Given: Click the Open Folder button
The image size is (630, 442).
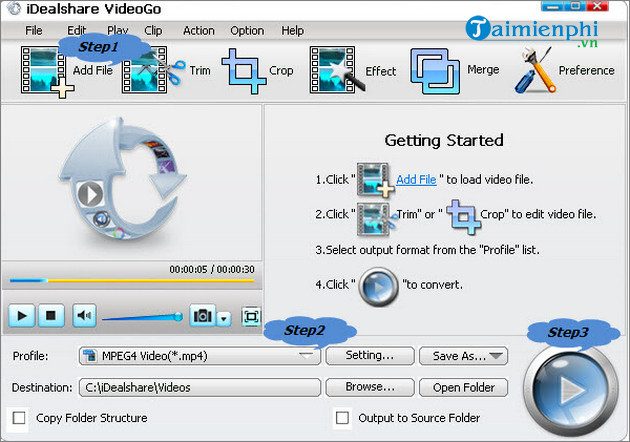Looking at the screenshot, I should click(463, 387).
